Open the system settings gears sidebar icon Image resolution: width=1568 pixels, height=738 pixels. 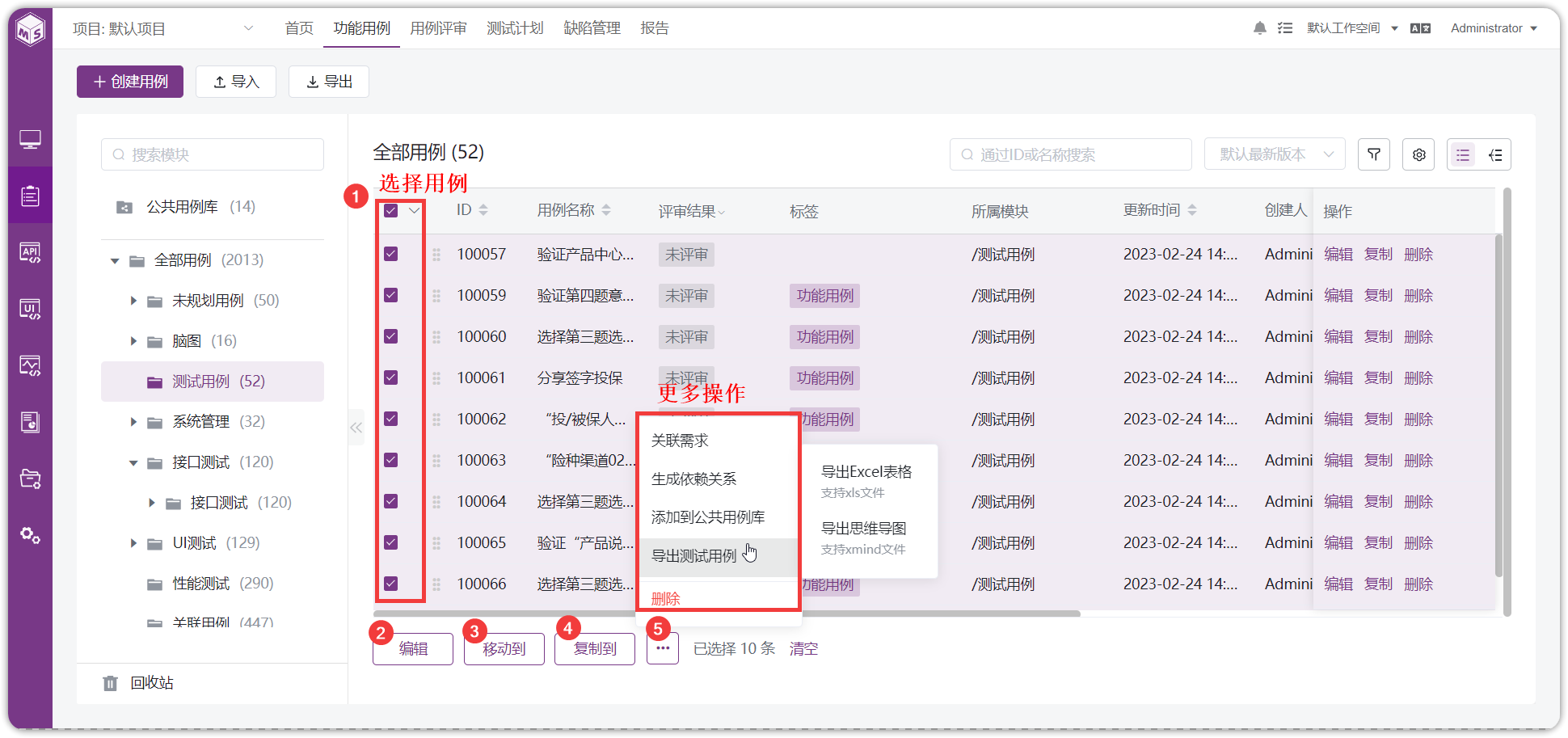coord(31,535)
